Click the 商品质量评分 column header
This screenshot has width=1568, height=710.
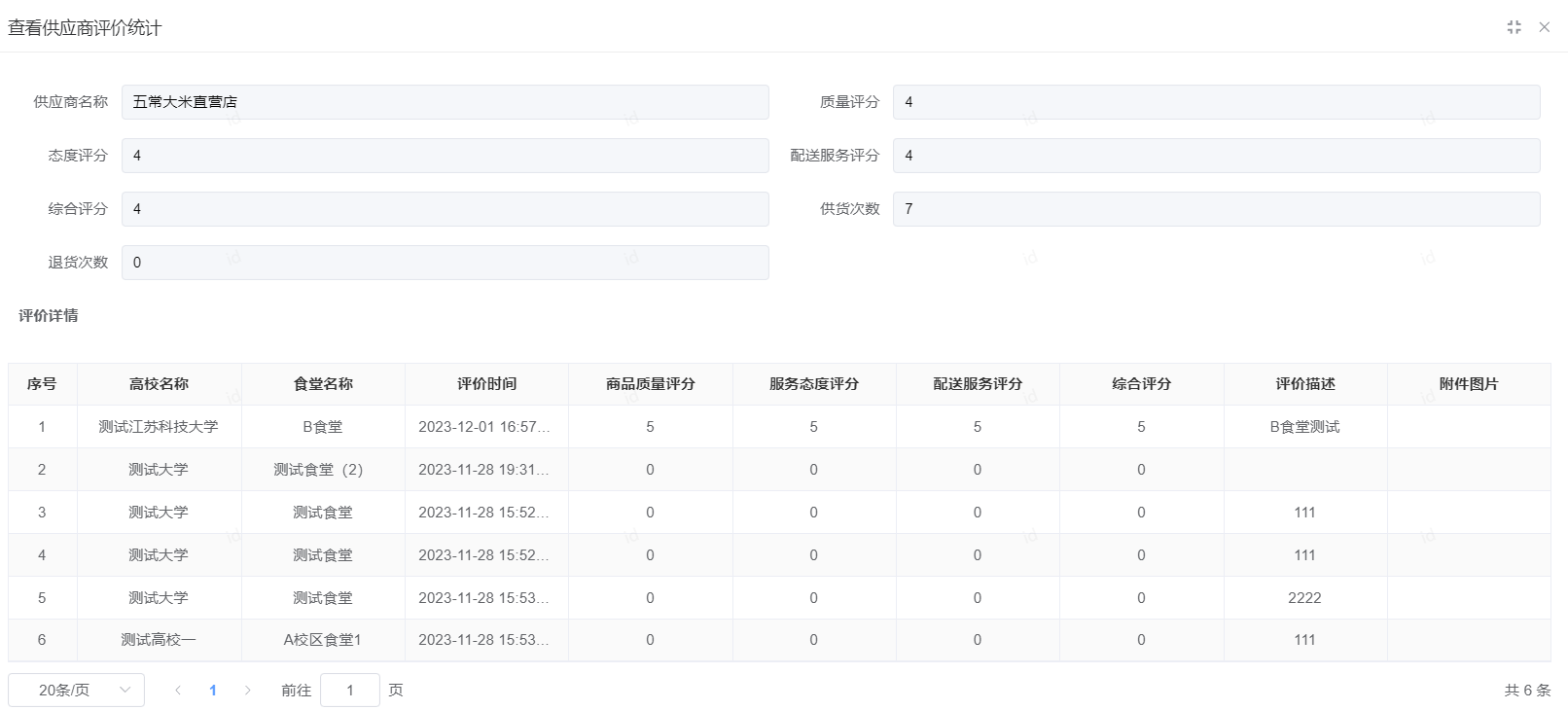(650, 384)
